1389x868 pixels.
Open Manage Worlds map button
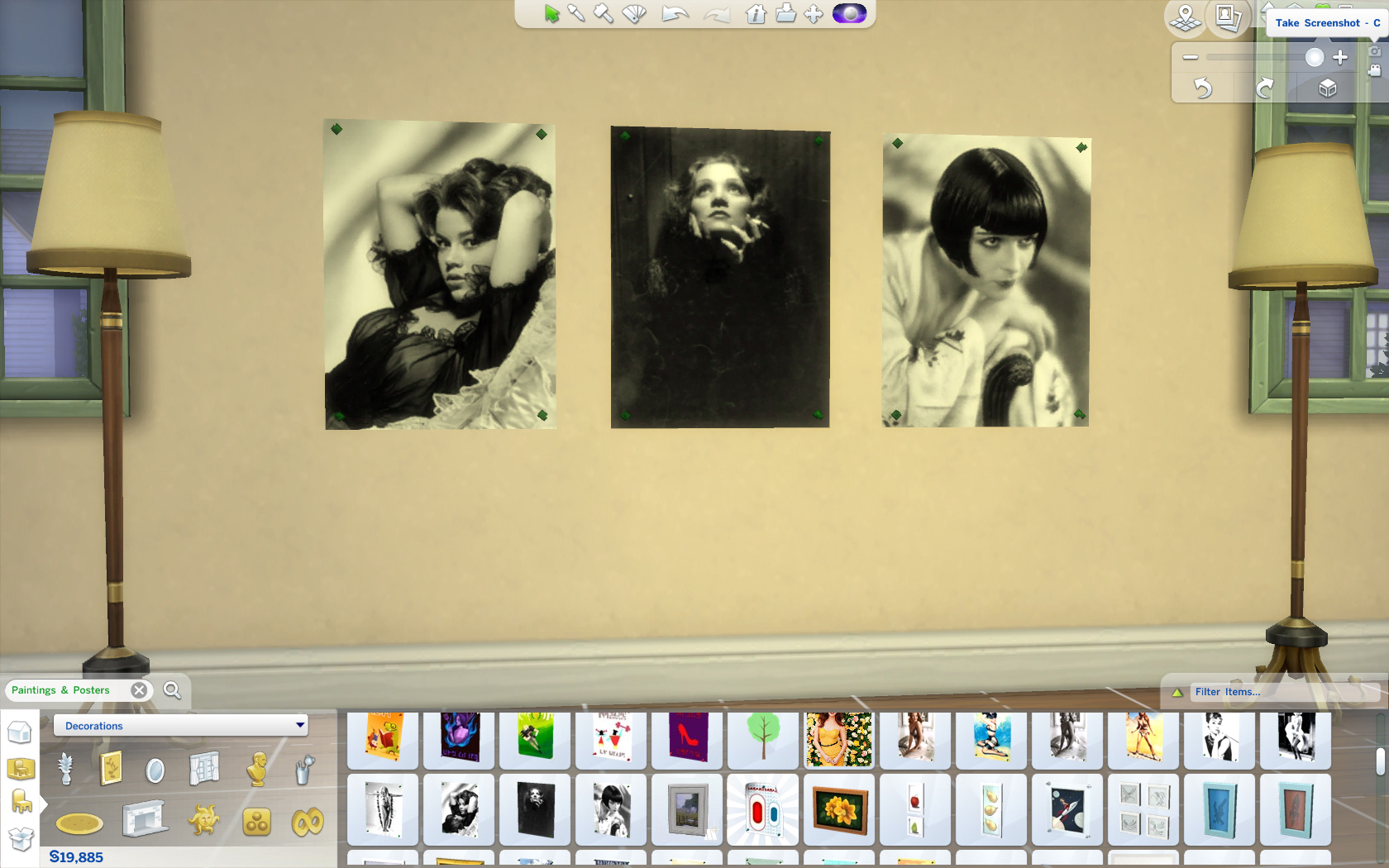point(1185,18)
